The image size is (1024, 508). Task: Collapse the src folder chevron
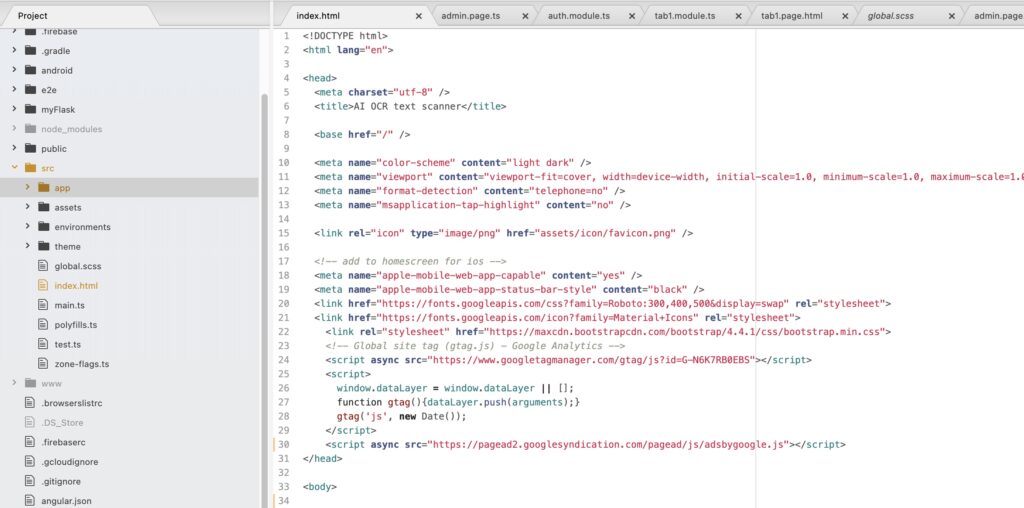14,168
